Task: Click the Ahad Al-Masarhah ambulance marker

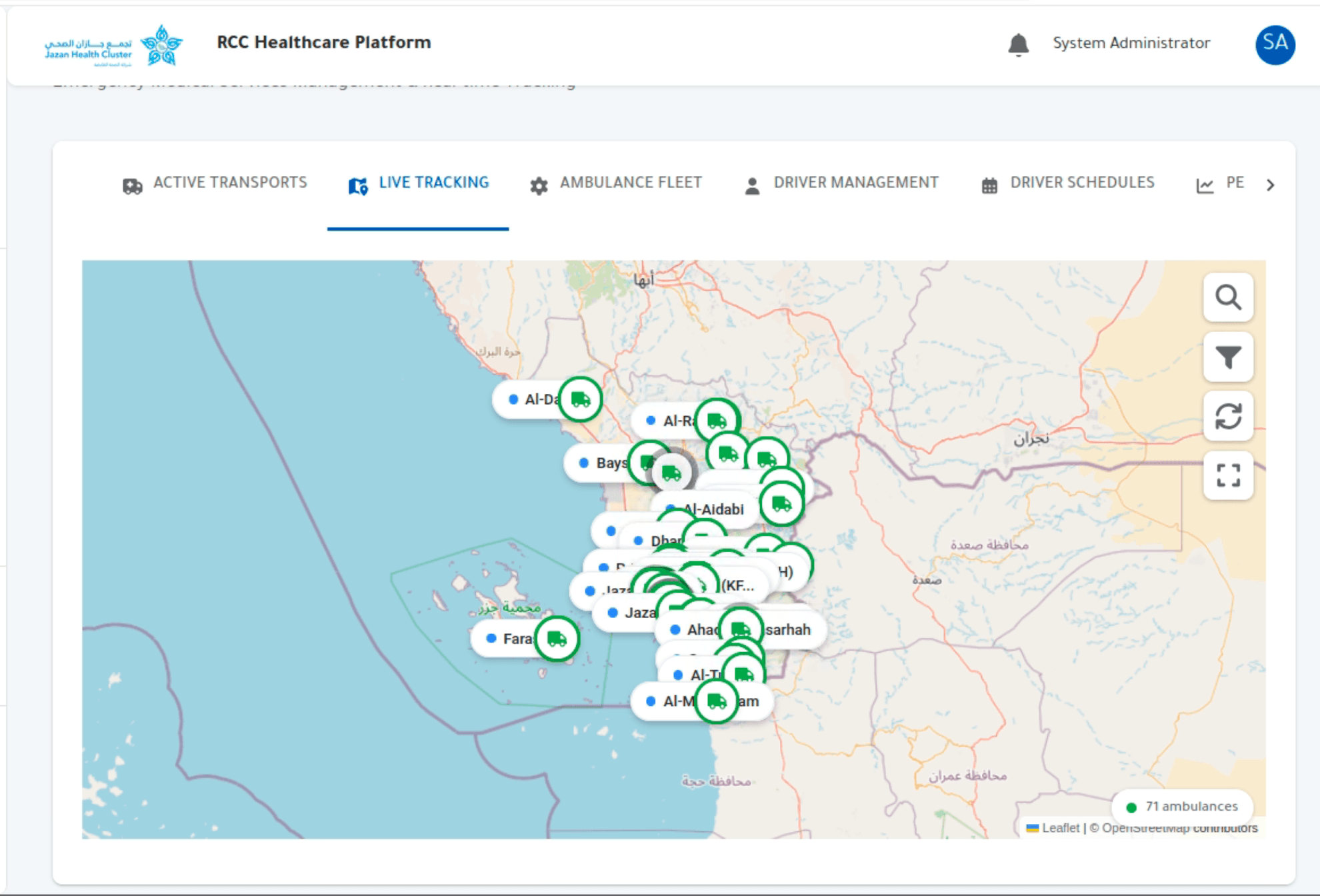Action: coord(741,627)
